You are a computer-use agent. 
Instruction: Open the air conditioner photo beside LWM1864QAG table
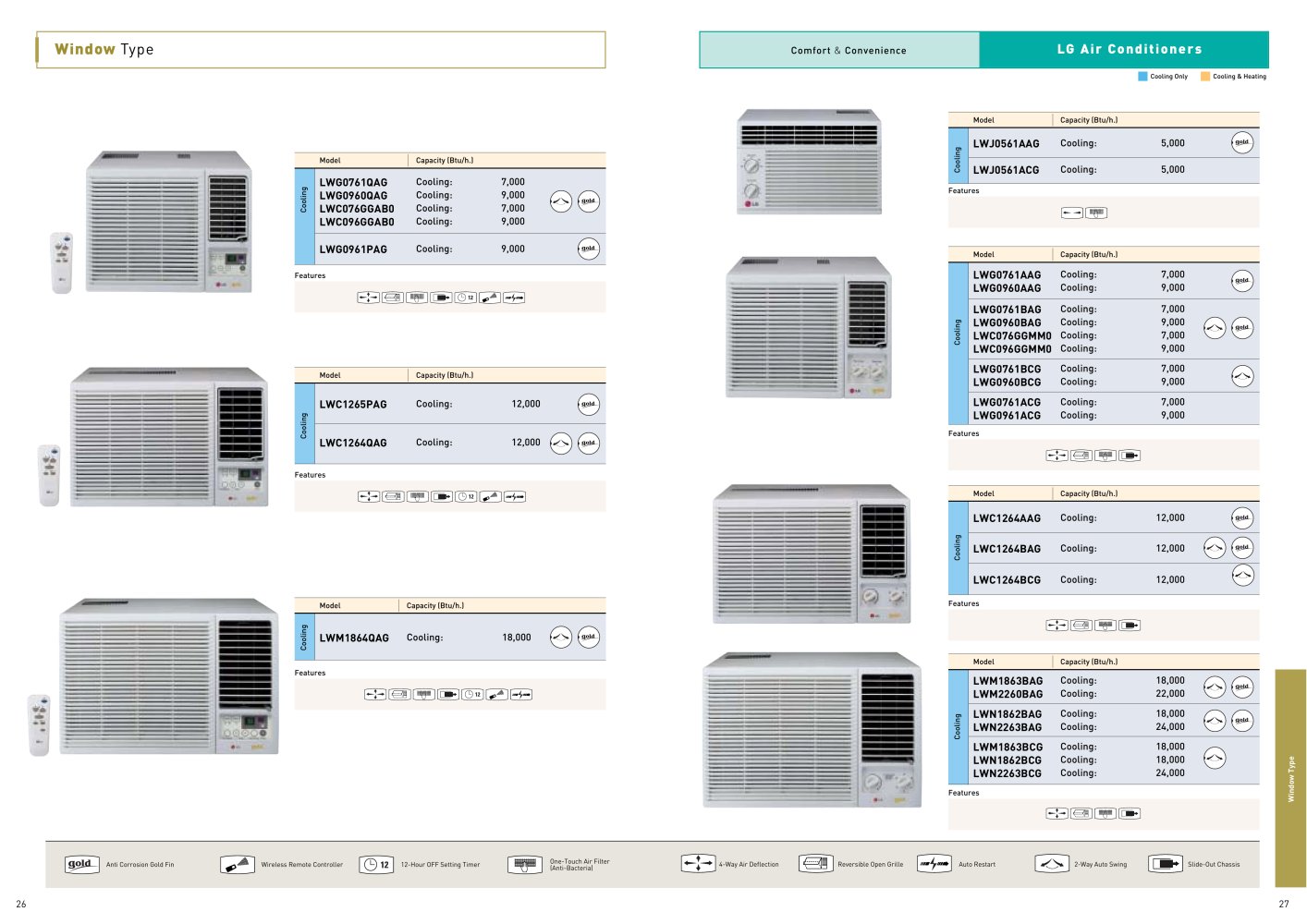tap(169, 676)
